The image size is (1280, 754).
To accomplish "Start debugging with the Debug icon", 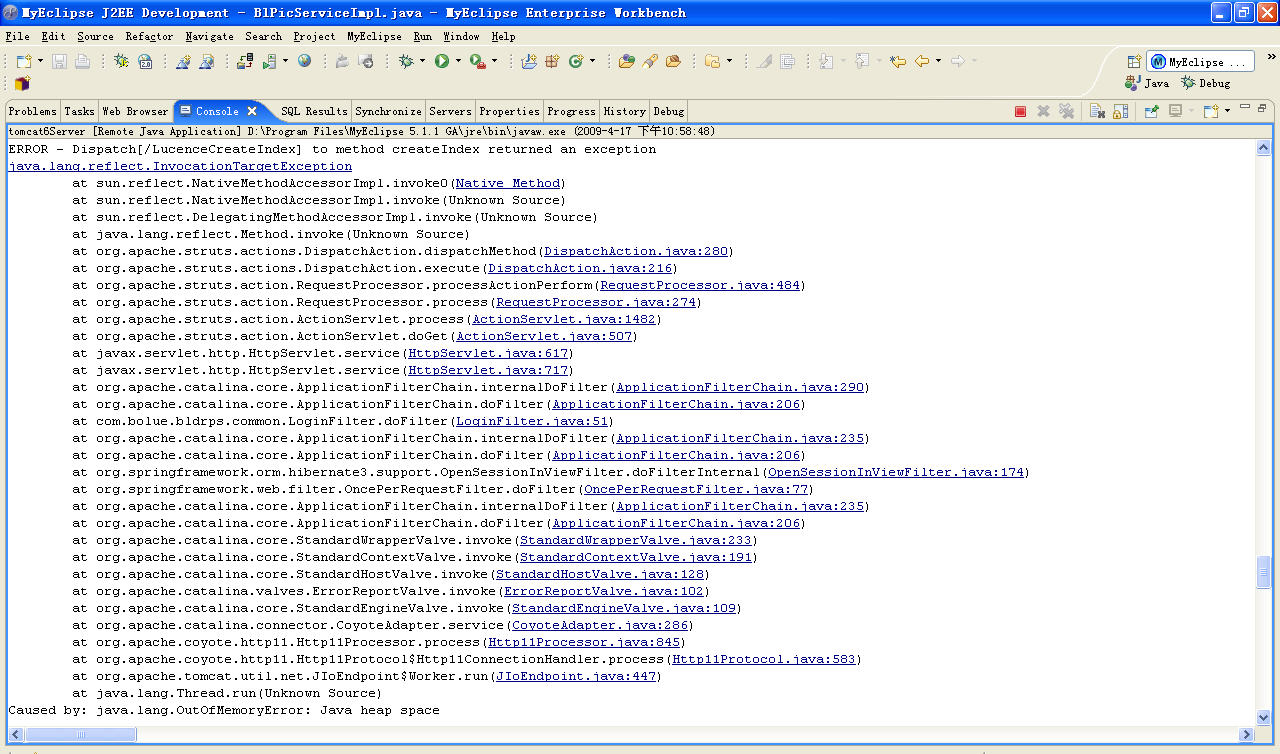I will coord(406,60).
